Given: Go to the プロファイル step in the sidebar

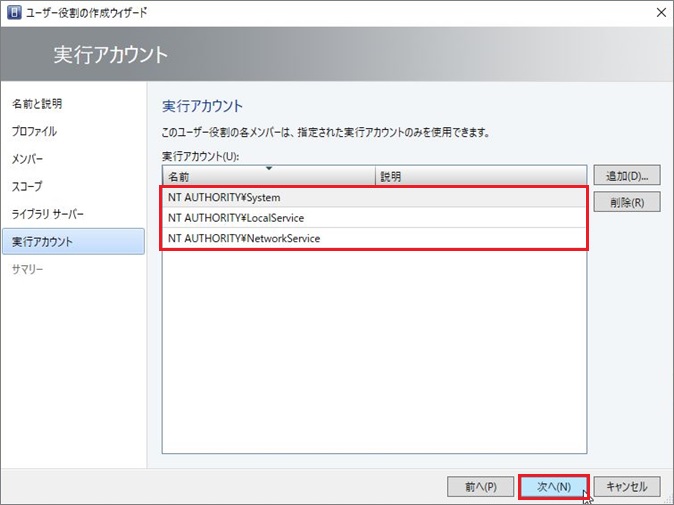Looking at the screenshot, I should click(34, 131).
